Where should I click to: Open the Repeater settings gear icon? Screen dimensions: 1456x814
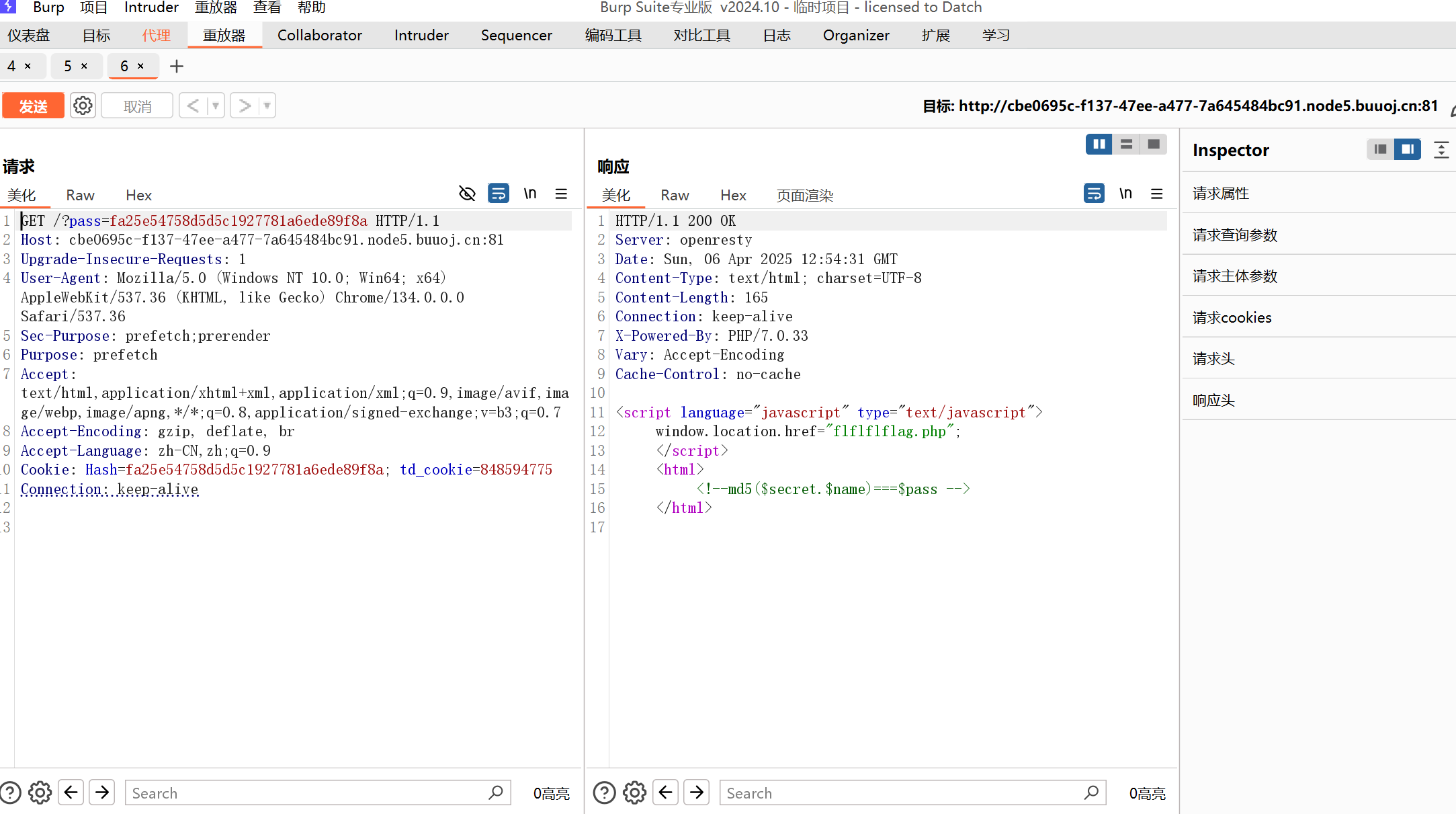click(83, 106)
